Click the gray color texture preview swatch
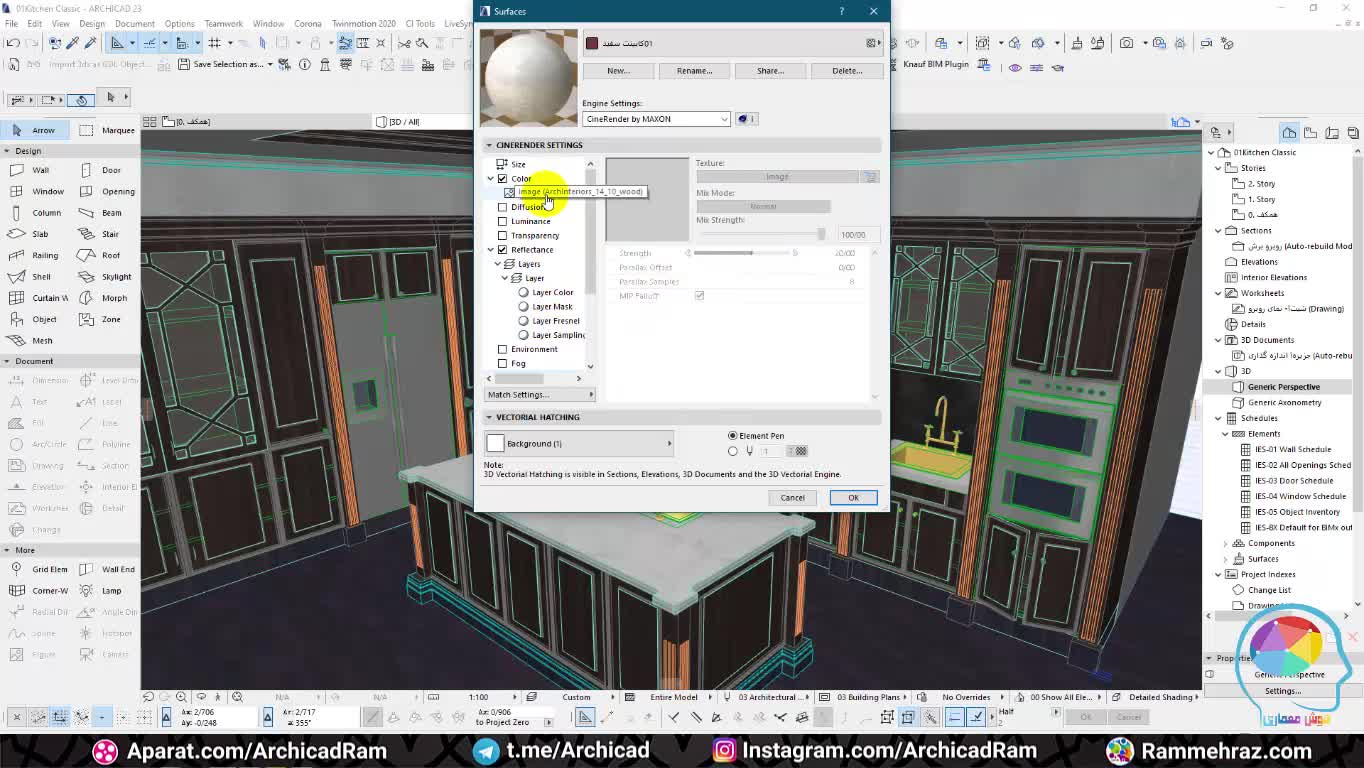The width and height of the screenshot is (1364, 768). (647, 199)
